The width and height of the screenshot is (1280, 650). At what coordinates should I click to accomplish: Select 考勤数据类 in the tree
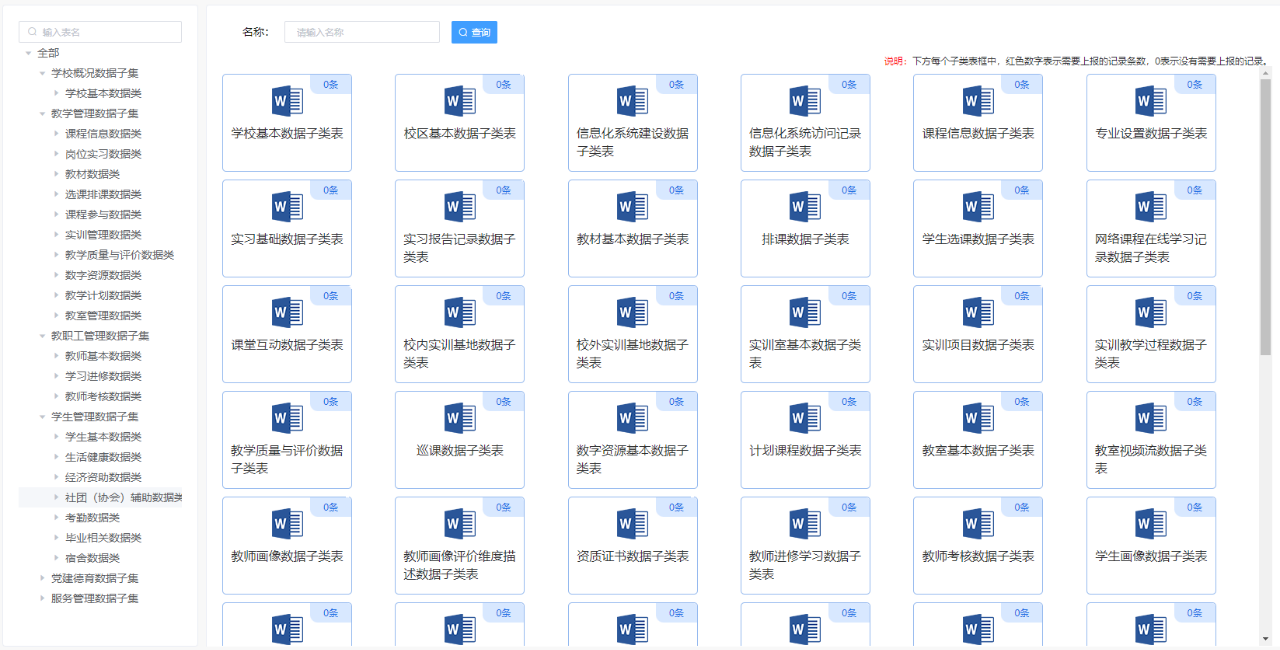click(x=92, y=518)
